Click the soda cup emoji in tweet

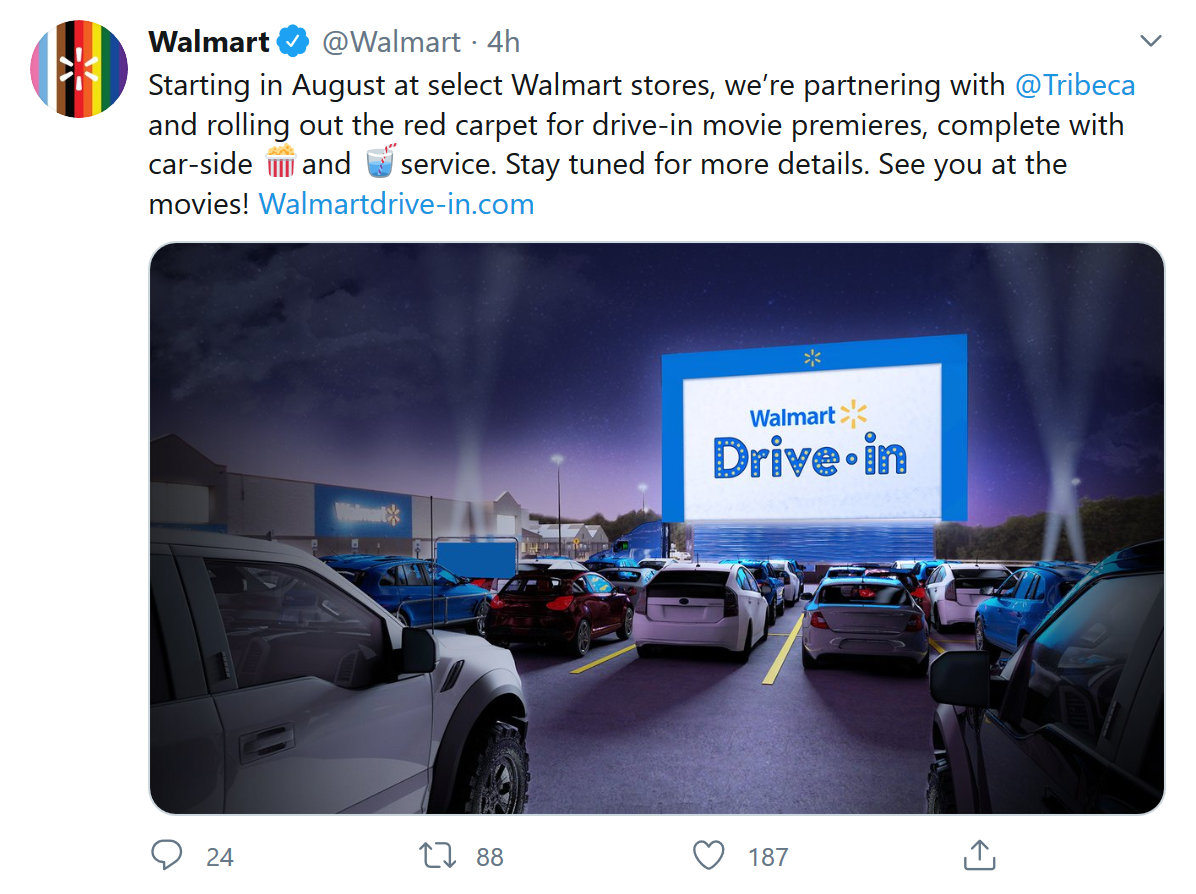pyautogui.click(x=380, y=162)
